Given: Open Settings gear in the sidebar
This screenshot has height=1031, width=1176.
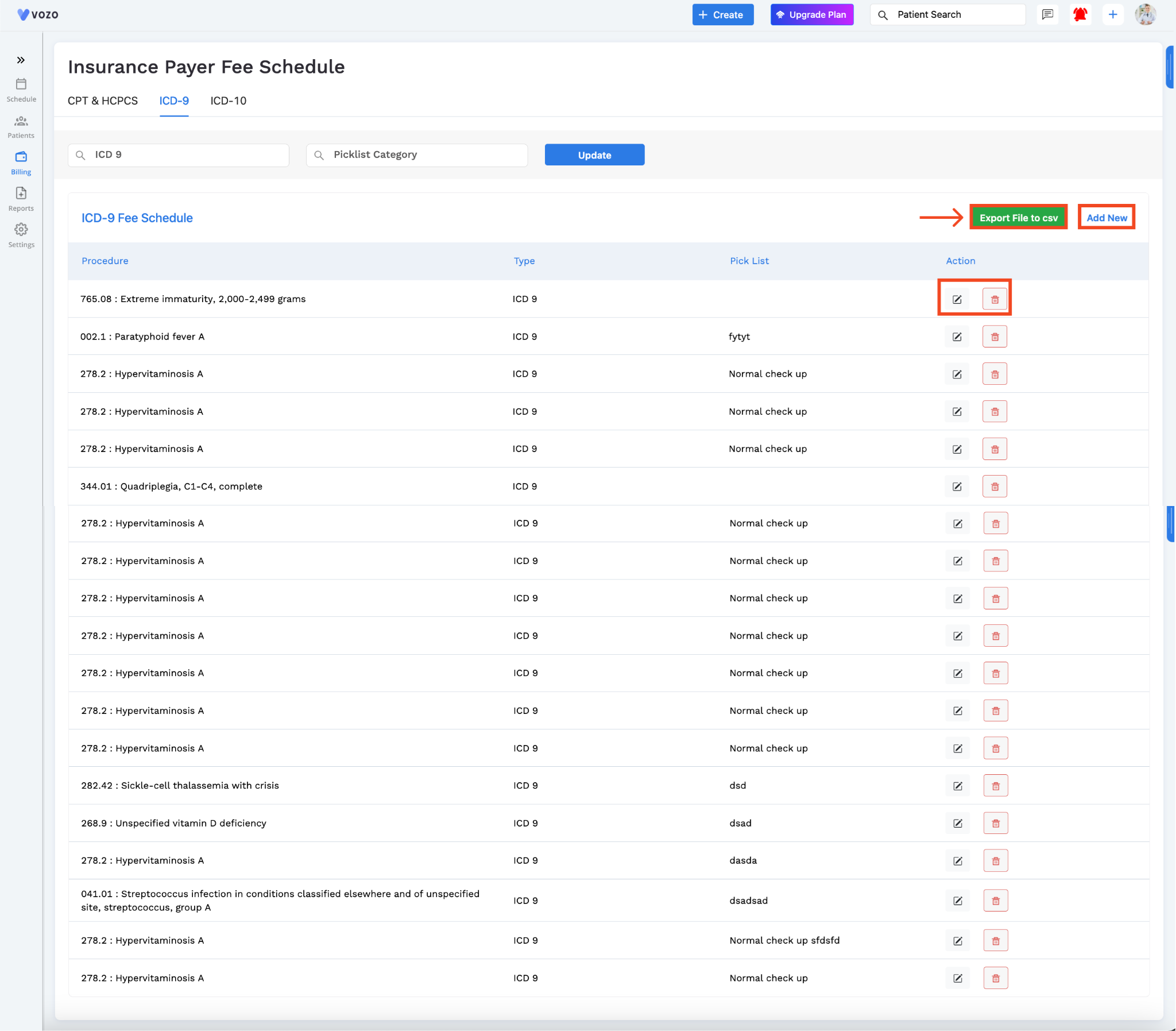Looking at the screenshot, I should point(21,236).
